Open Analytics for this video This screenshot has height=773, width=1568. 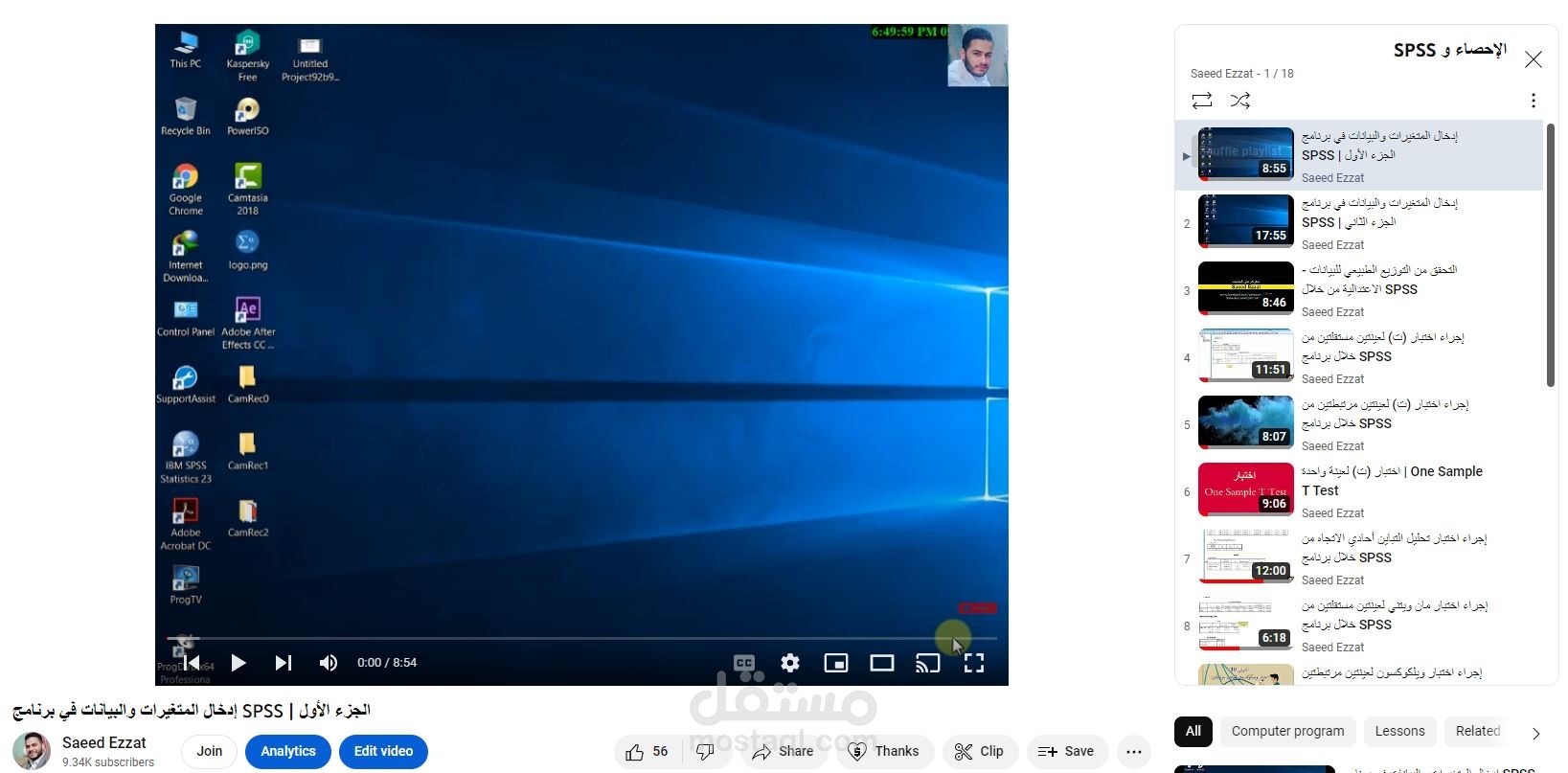(x=288, y=751)
